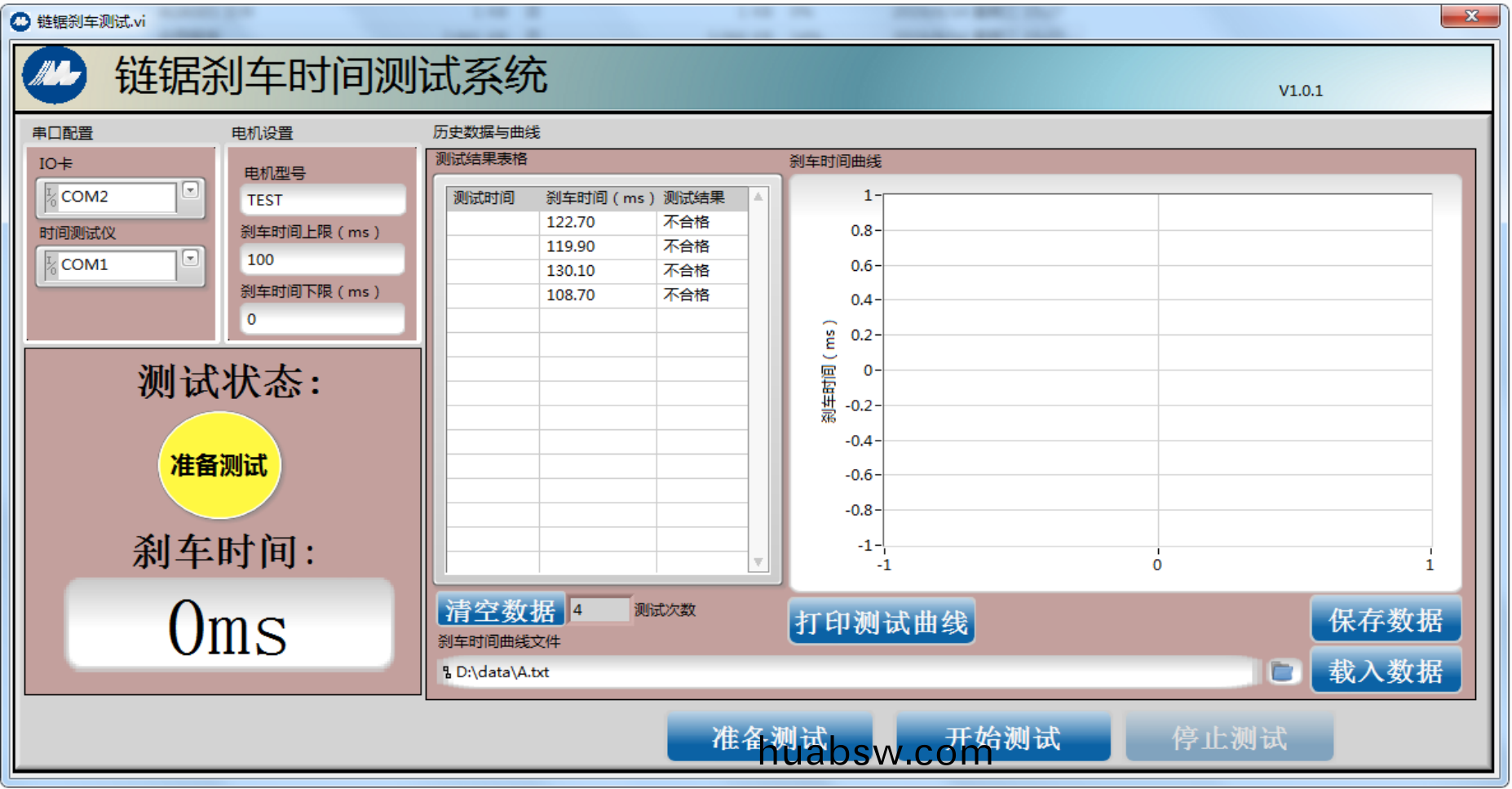Screen dimensions: 1512x789
Task: Click the folder browse icon beside file path
Action: [1282, 672]
